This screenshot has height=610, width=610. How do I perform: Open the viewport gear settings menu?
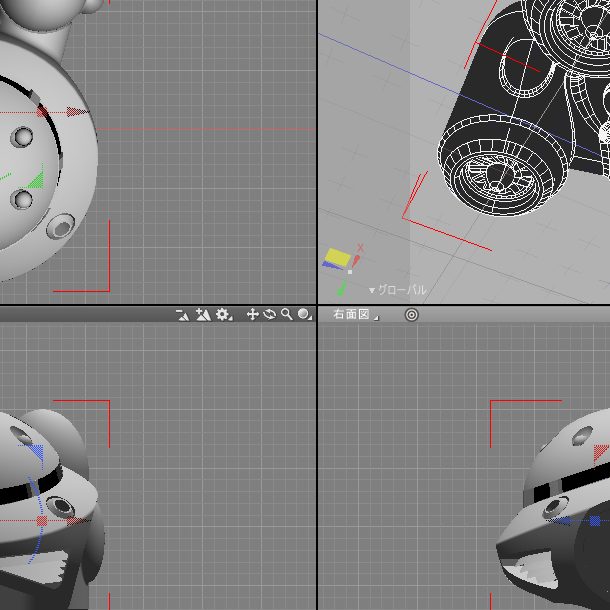pyautogui.click(x=223, y=314)
